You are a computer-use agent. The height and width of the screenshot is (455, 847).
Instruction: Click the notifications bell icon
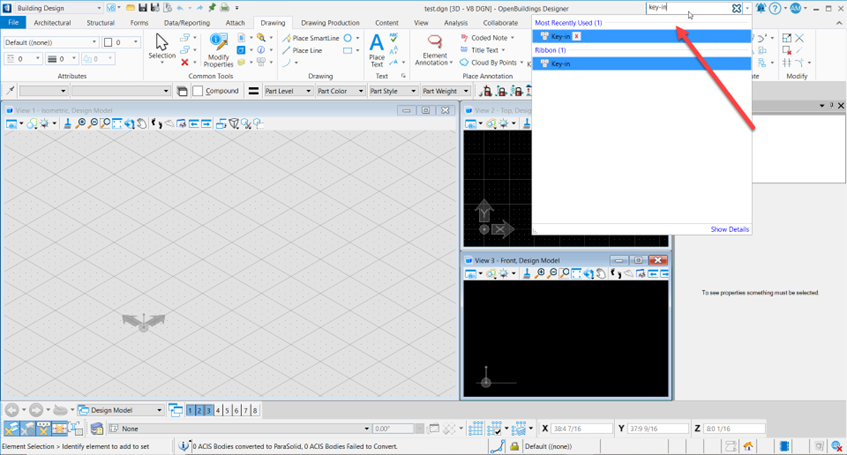(761, 8)
